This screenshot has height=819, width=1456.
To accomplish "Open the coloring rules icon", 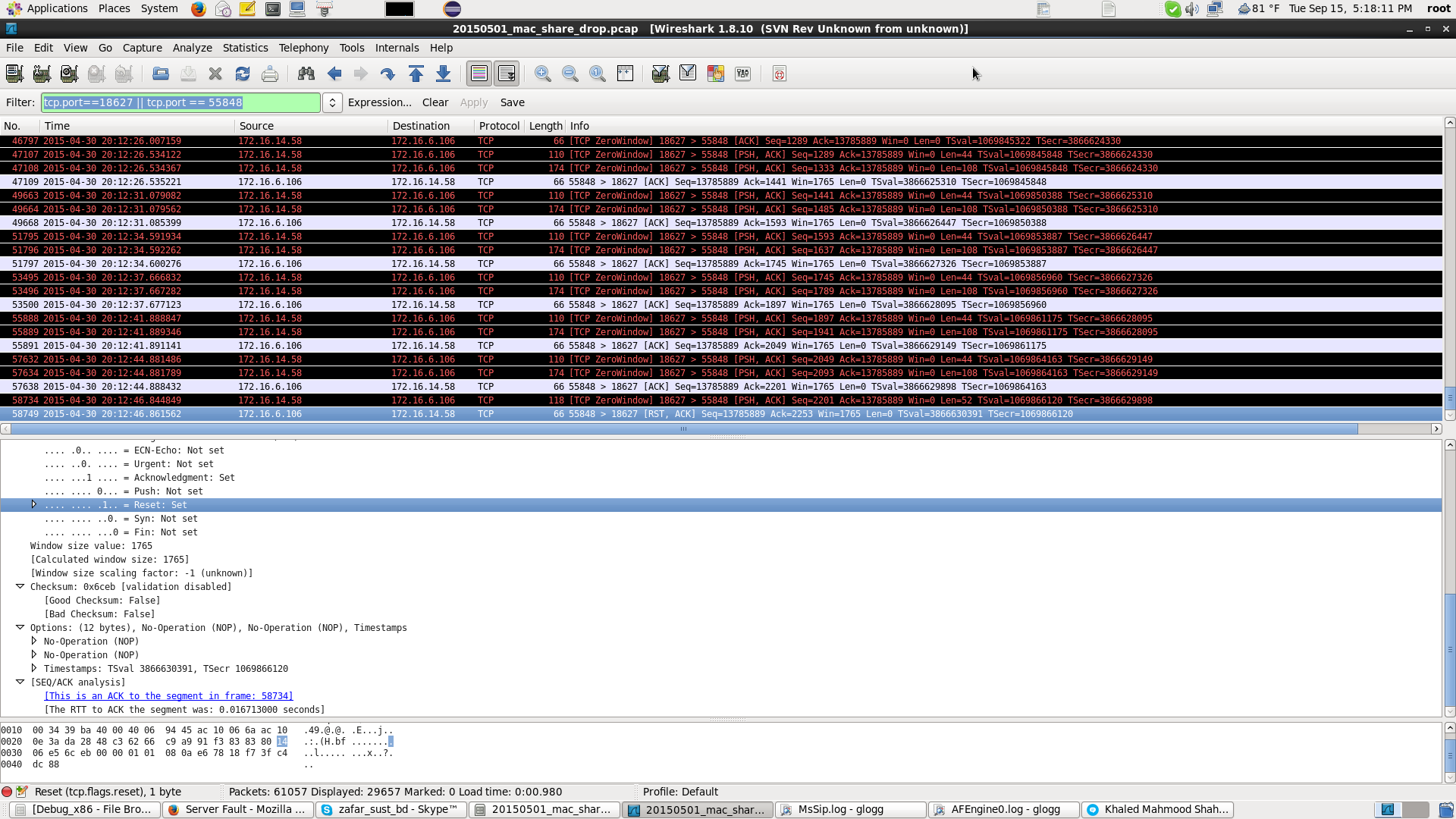I will click(715, 74).
